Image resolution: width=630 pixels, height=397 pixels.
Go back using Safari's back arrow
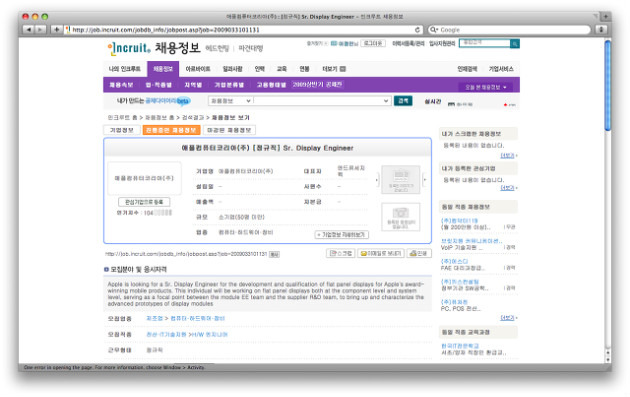[x=28, y=29]
